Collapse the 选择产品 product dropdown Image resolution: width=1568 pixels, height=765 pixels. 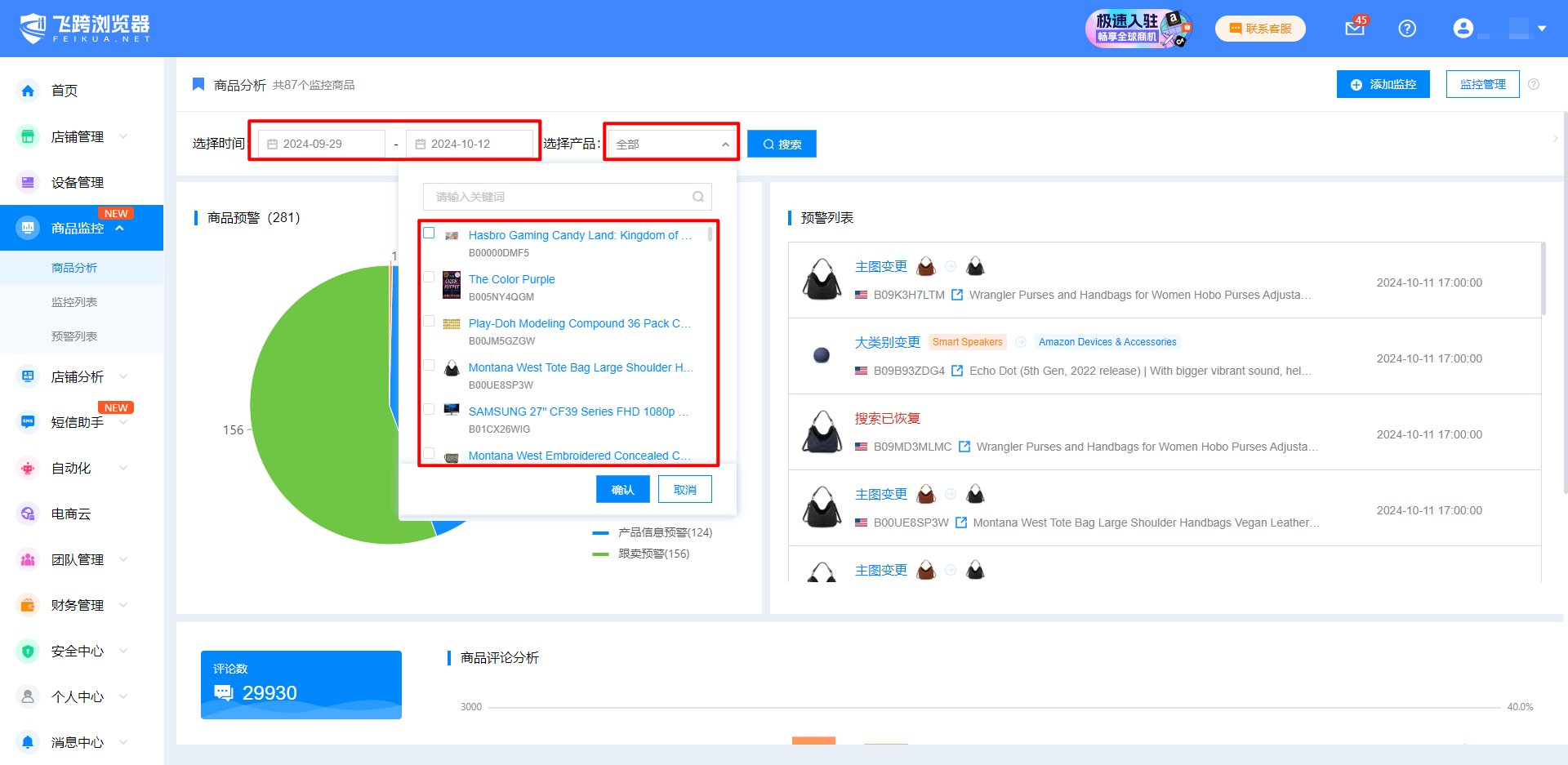[x=724, y=145]
